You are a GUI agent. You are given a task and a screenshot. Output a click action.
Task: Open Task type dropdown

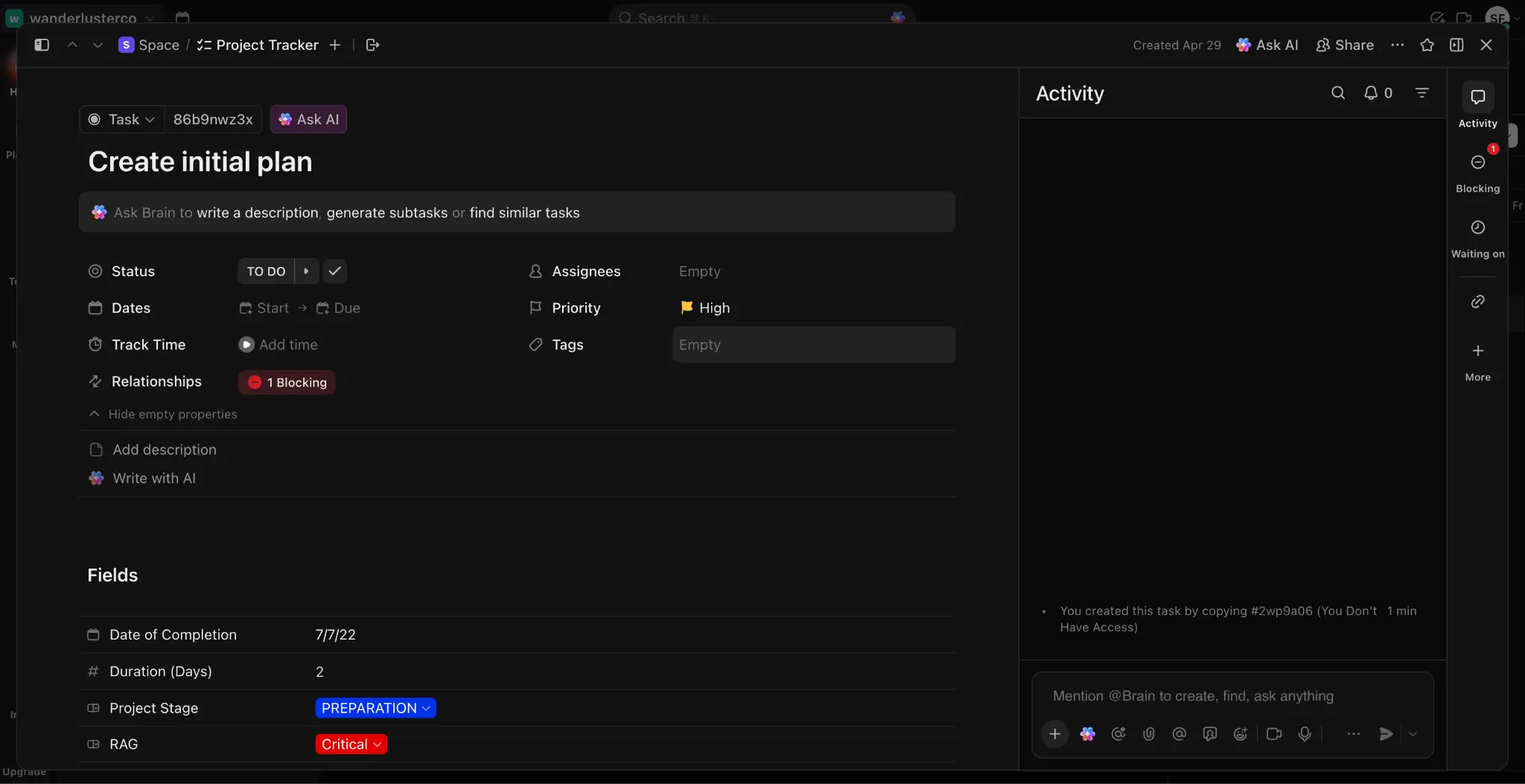[121, 119]
